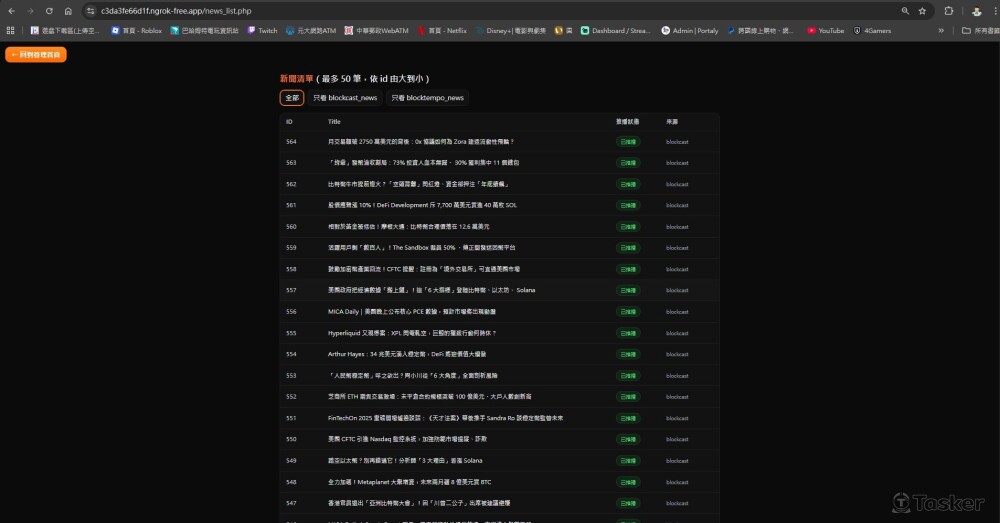Filter to 只看 blocktempo_news
1000x523 pixels.
tap(427, 98)
